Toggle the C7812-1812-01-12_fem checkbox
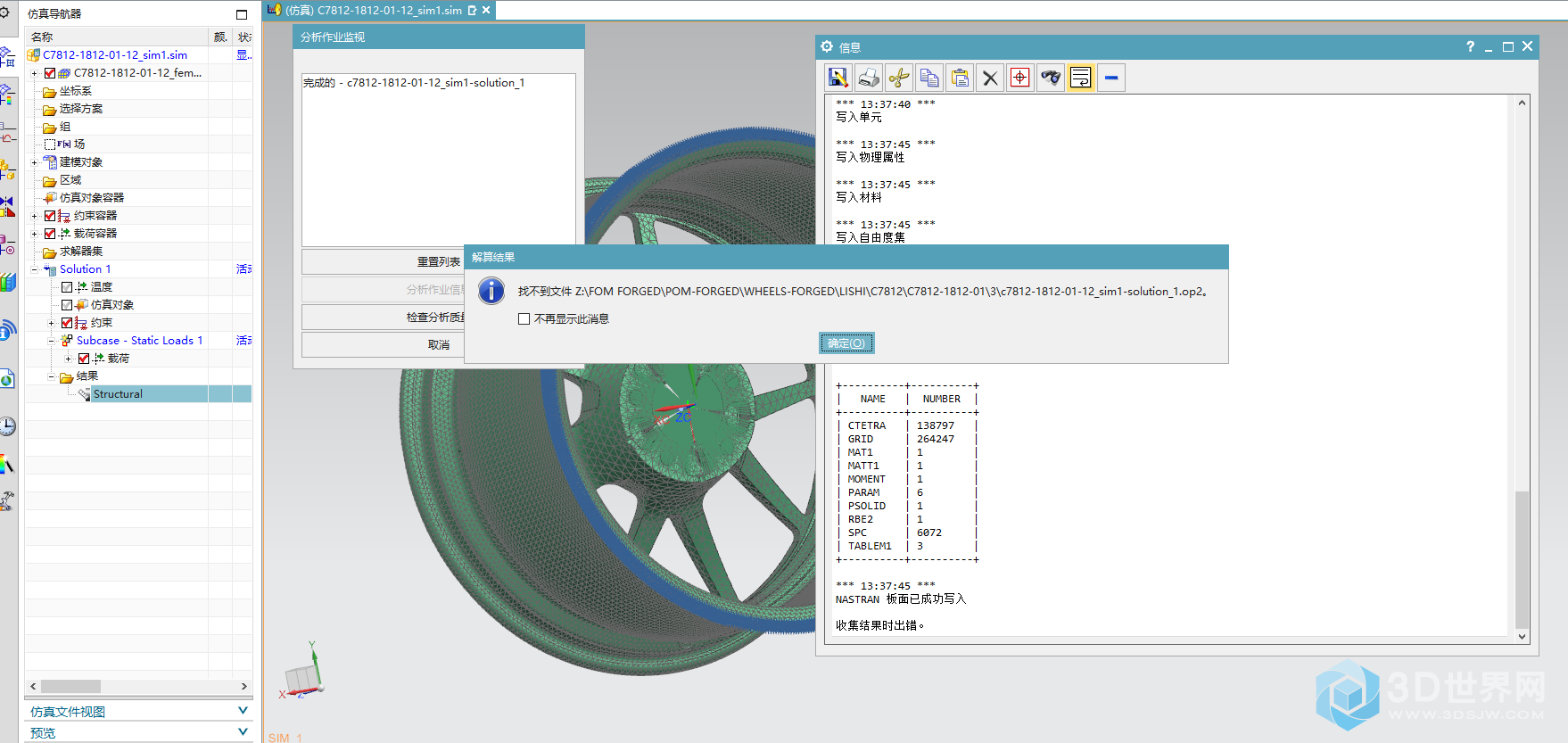Screen dimensions: 1568x743 [50, 73]
